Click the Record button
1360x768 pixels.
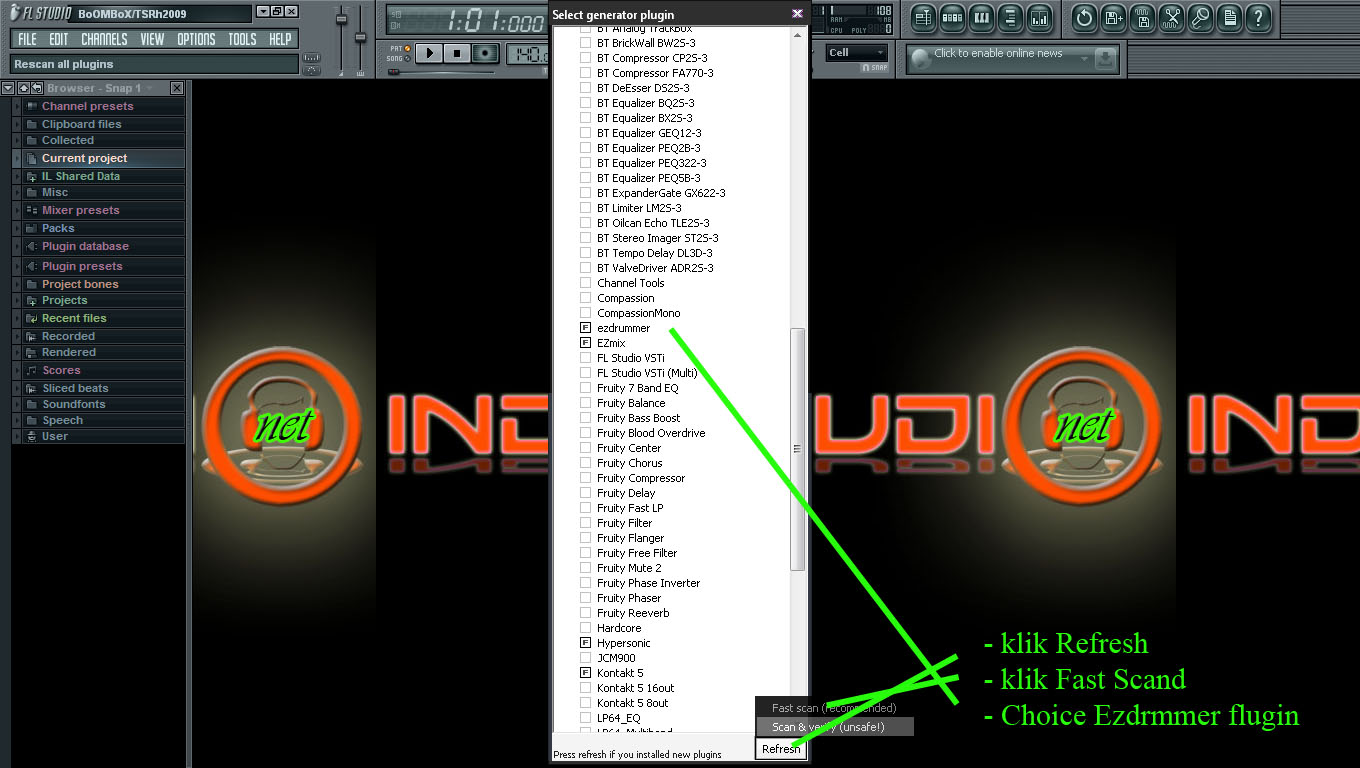coord(485,53)
